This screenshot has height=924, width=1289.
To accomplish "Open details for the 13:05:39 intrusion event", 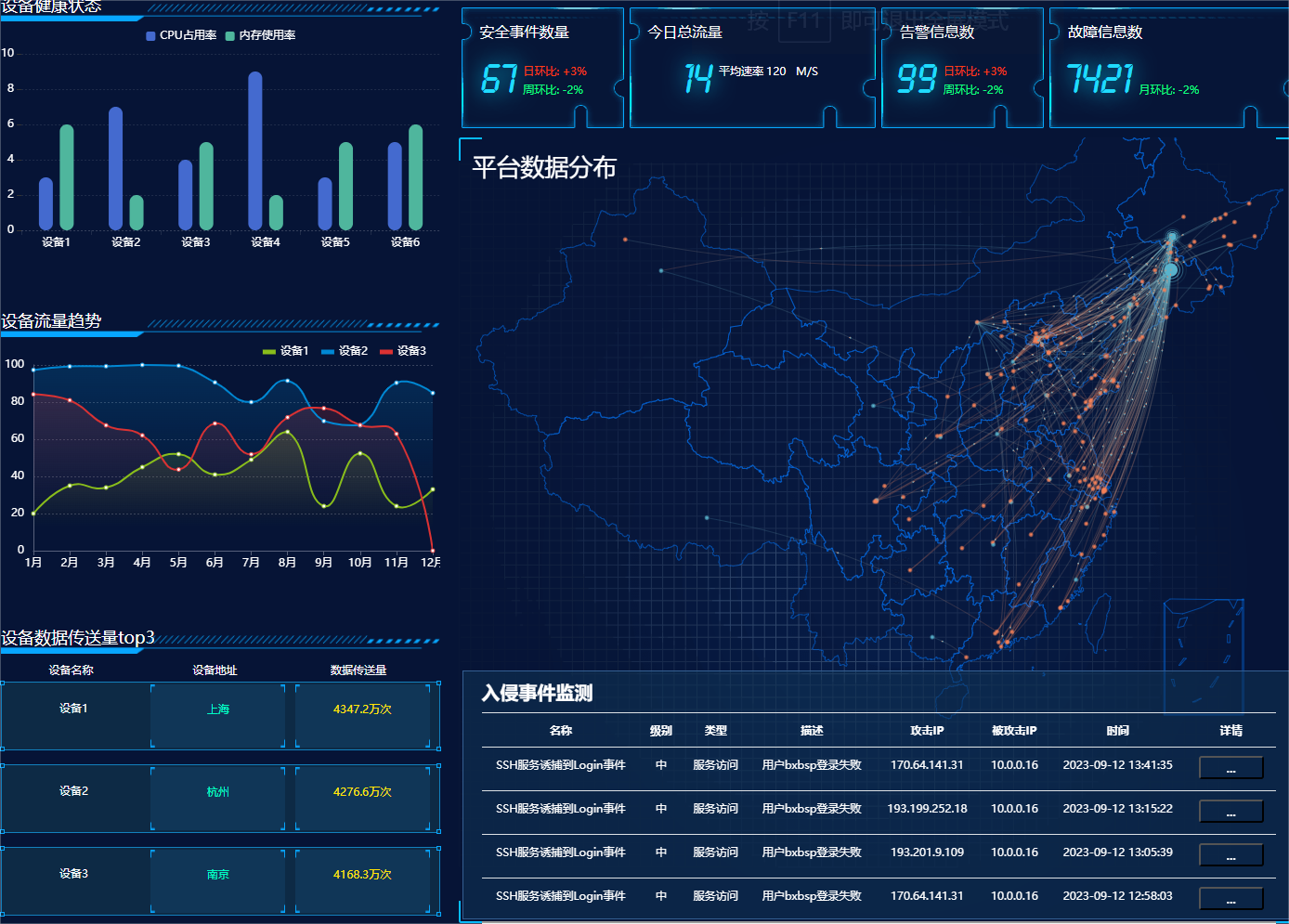I will tap(1230, 854).
